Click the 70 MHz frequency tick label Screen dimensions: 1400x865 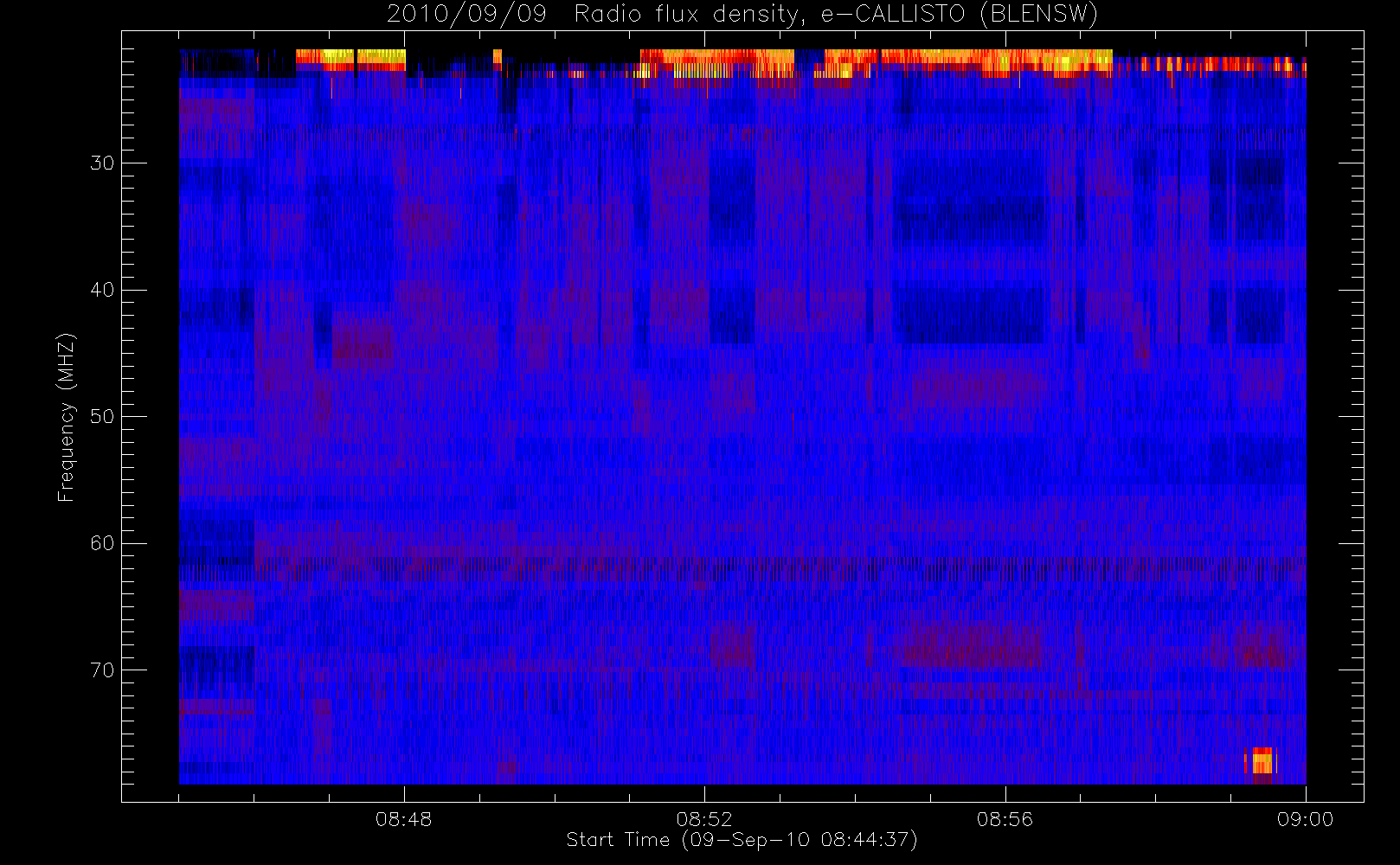(x=102, y=670)
